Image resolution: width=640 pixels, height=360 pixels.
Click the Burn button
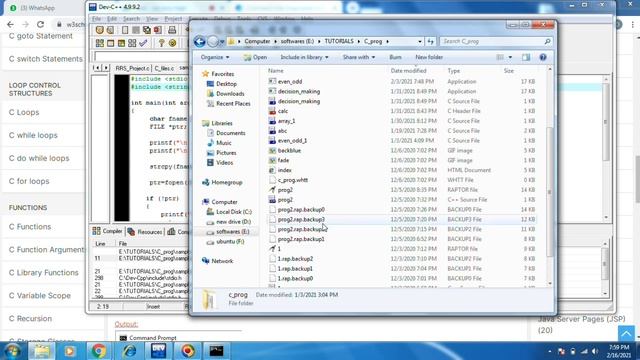(395, 57)
